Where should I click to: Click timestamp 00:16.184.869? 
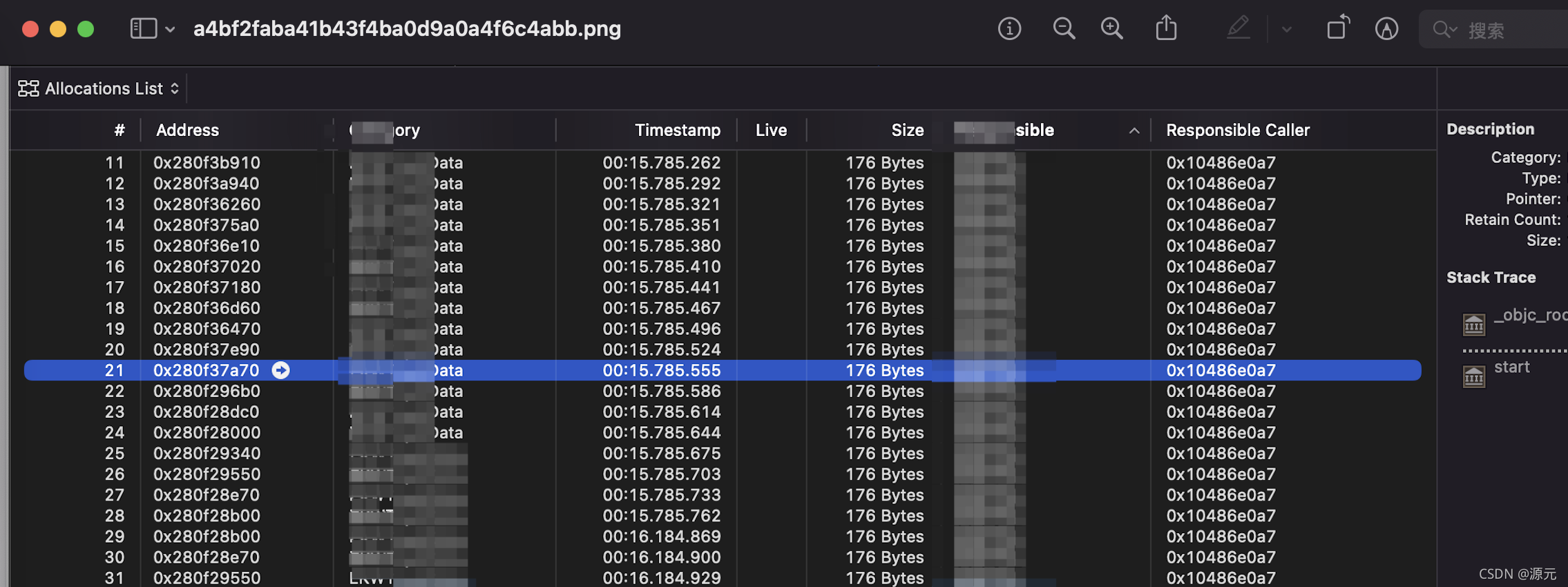661,537
